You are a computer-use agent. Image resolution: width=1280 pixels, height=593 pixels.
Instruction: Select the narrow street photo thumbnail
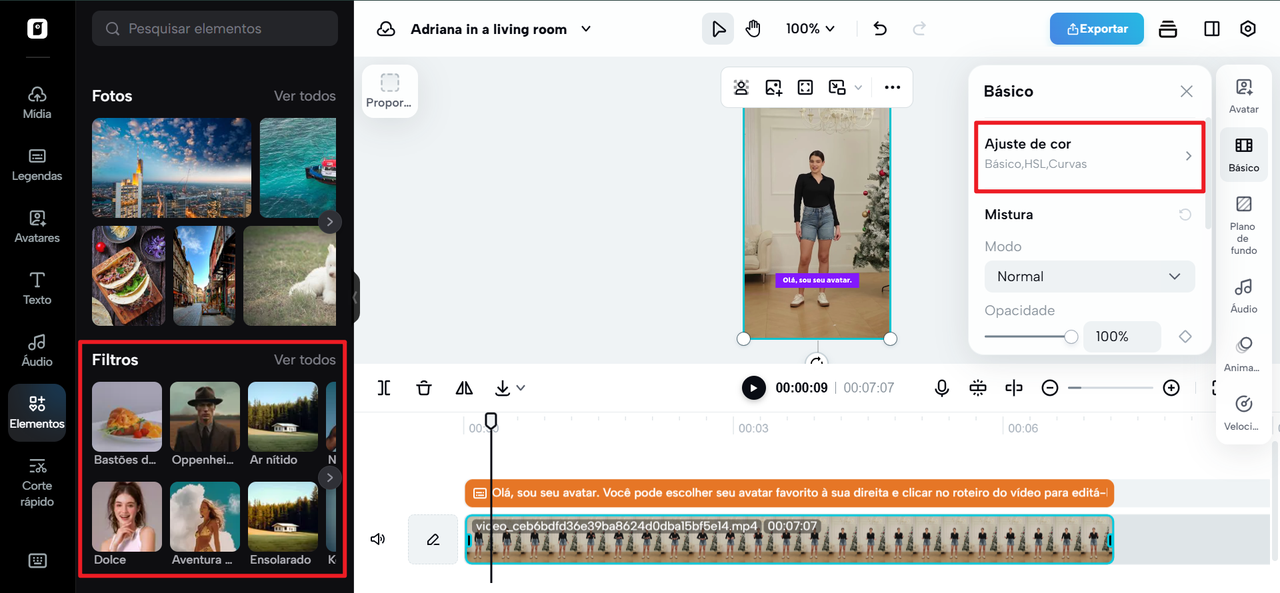[x=205, y=276]
